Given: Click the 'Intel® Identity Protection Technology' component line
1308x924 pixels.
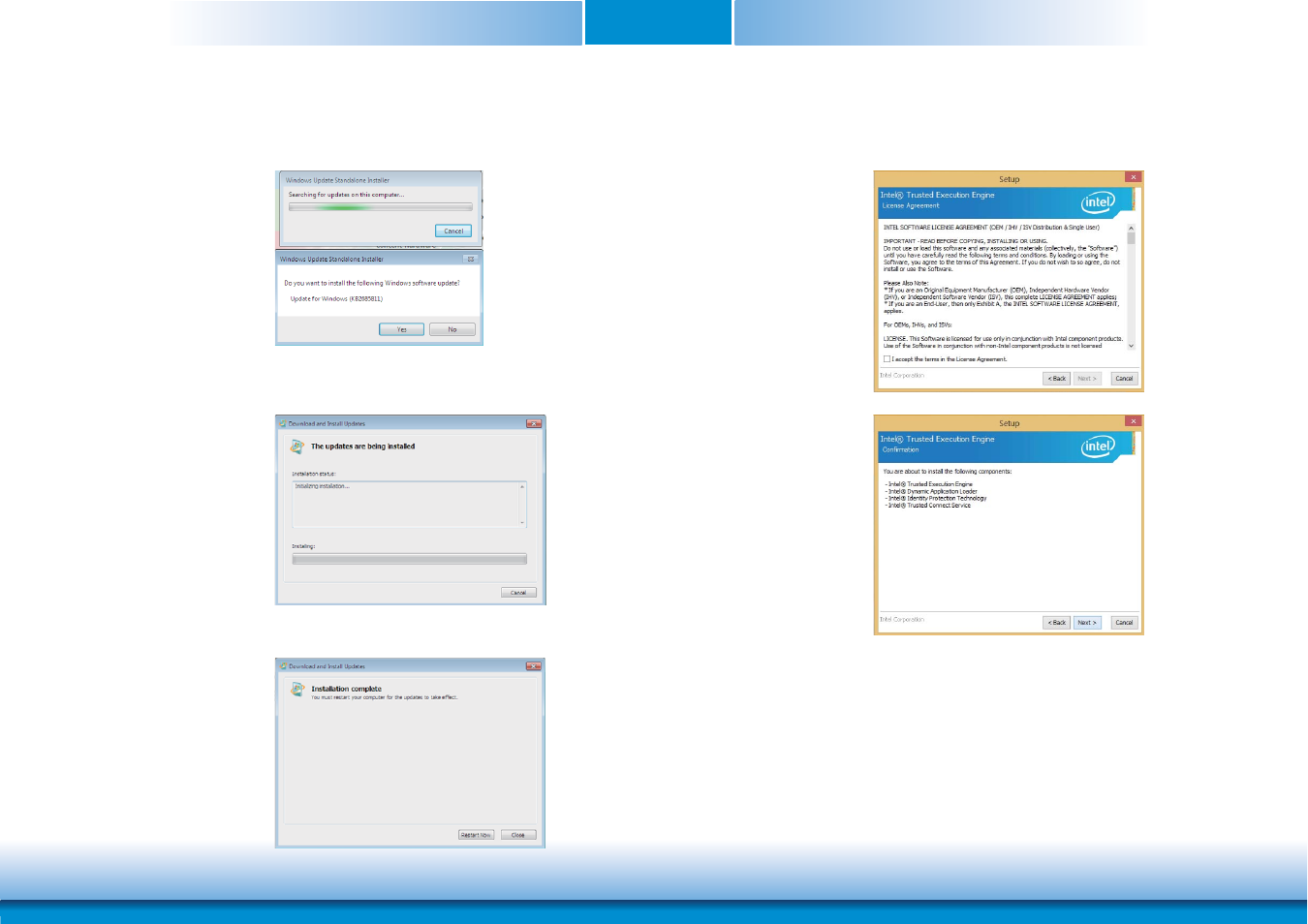Looking at the screenshot, I should point(936,498).
